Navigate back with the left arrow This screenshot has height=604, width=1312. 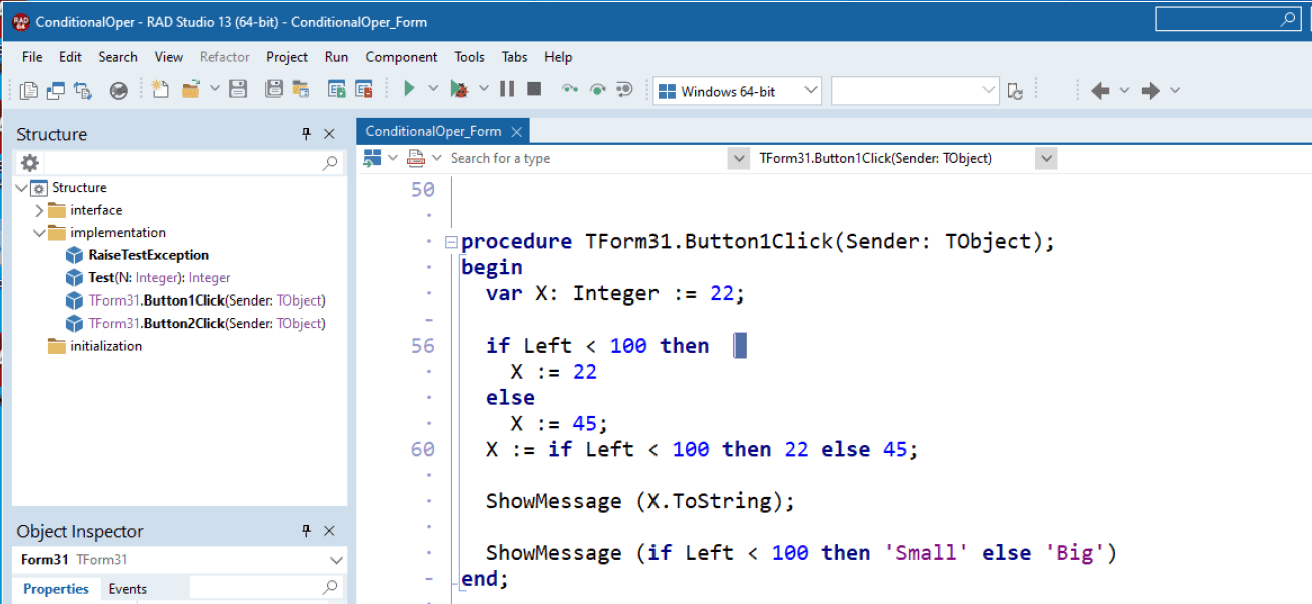point(1100,91)
